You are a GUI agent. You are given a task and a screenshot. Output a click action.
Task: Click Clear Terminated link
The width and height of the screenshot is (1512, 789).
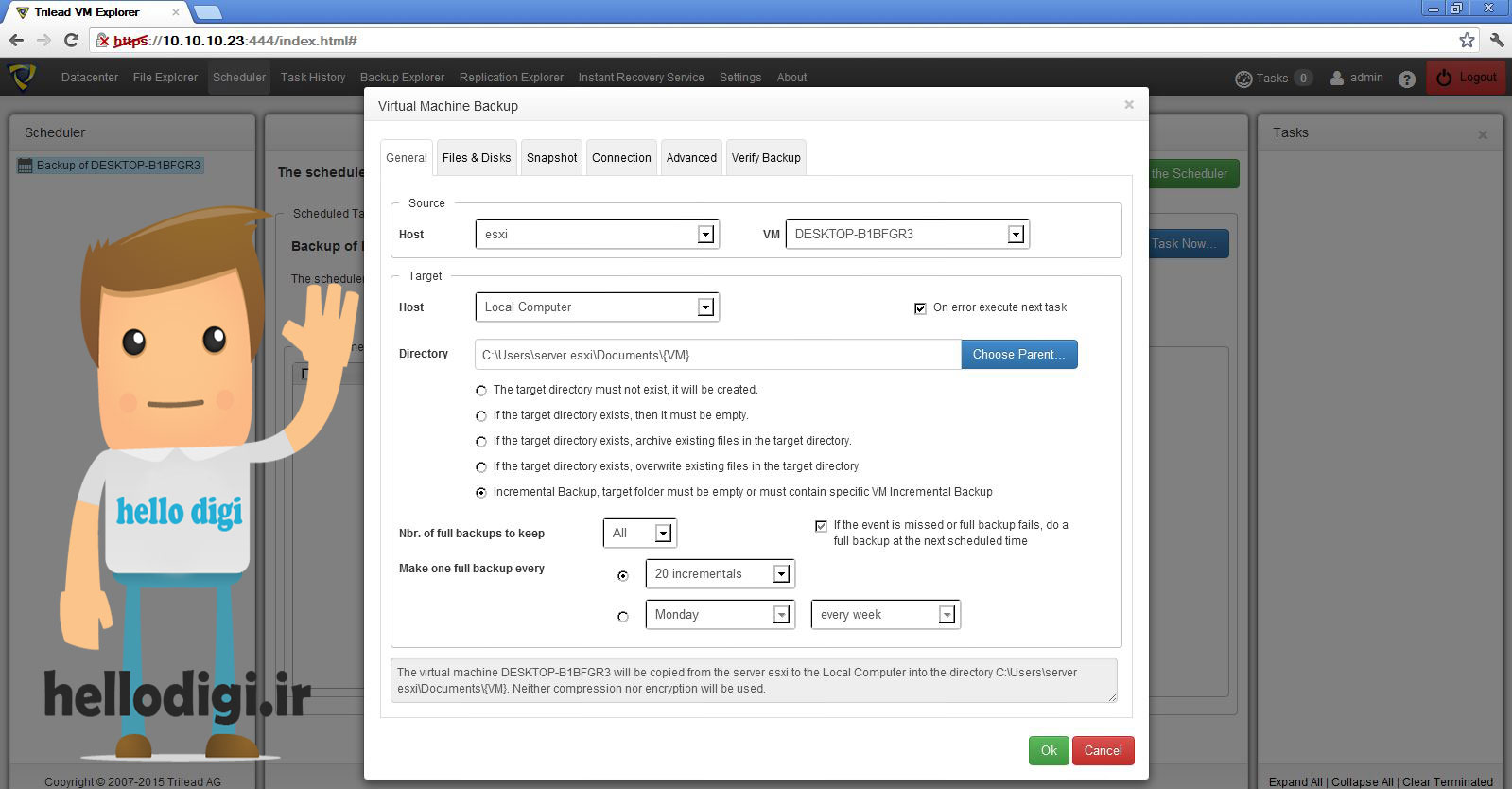[1448, 781]
